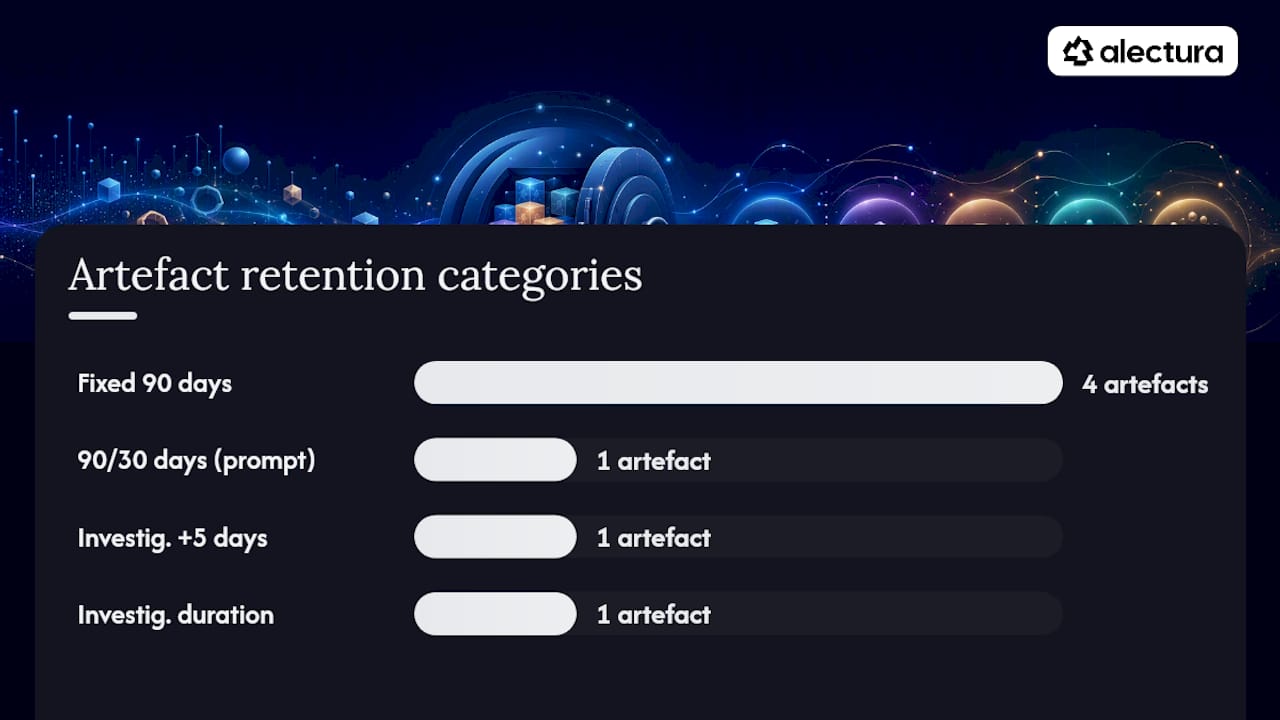Click the Fixed 90 days label
The width and height of the screenshot is (1280, 720).
(155, 383)
